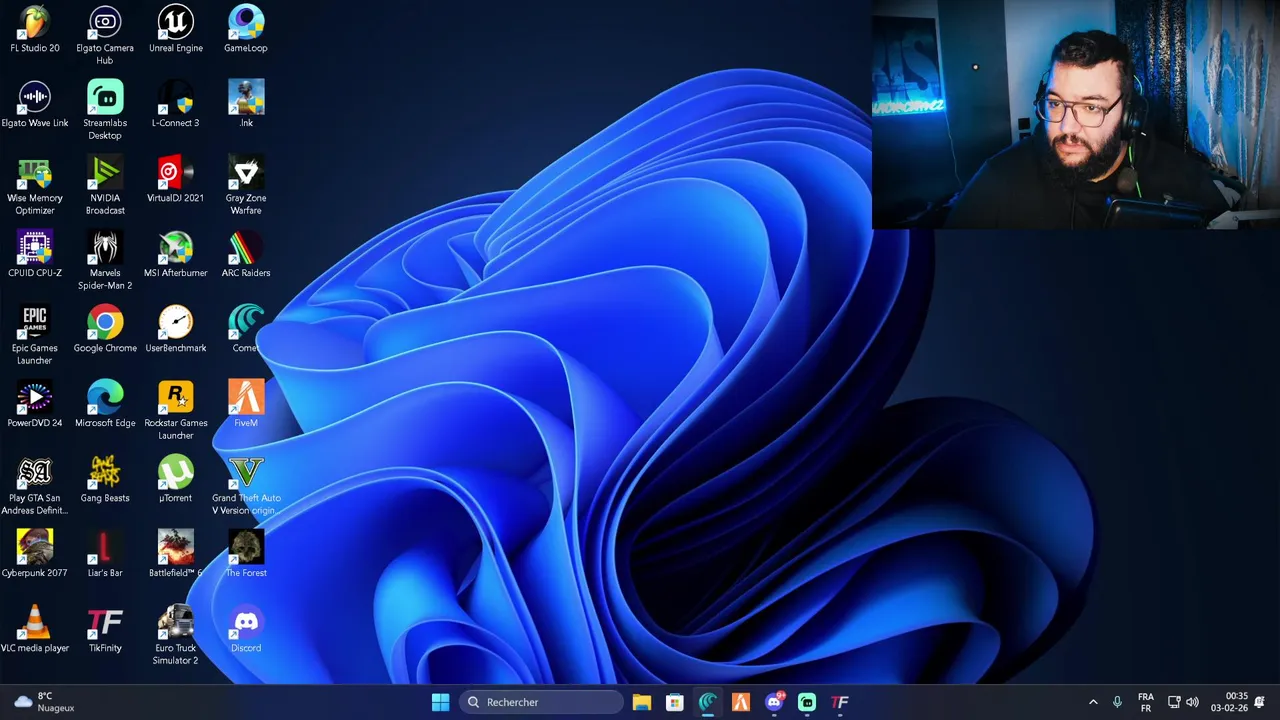The image size is (1280, 720).
Task: Open Rockstar Games Launcher icon
Action: click(176, 410)
